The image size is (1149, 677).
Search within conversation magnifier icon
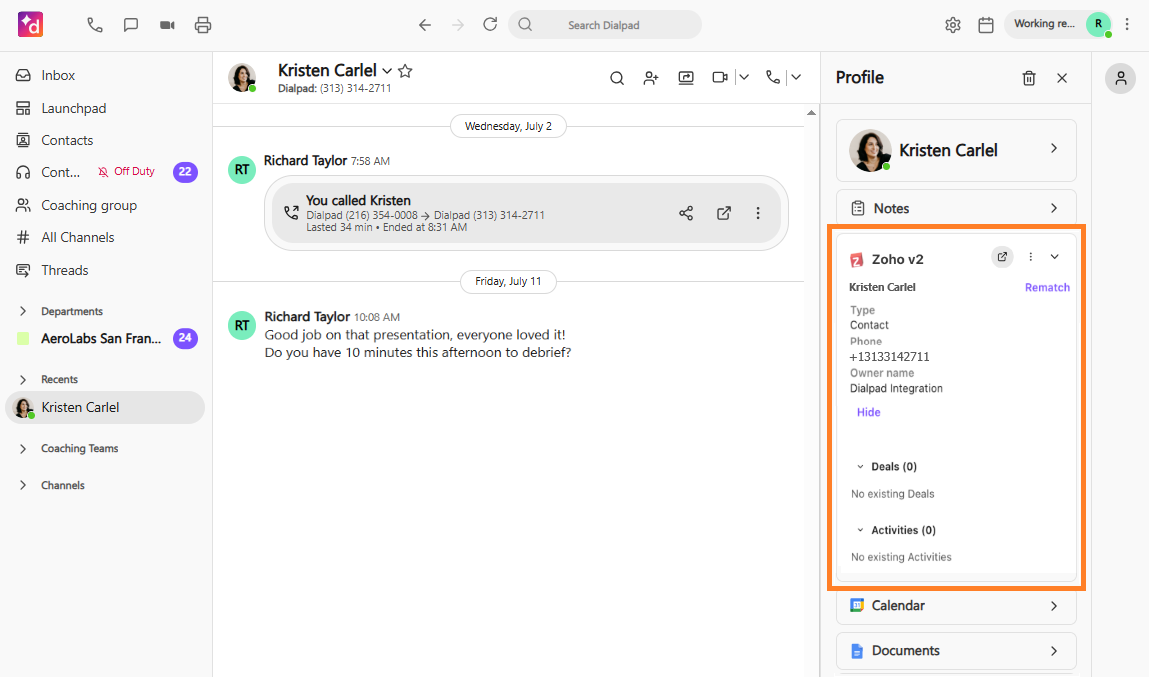coord(617,78)
